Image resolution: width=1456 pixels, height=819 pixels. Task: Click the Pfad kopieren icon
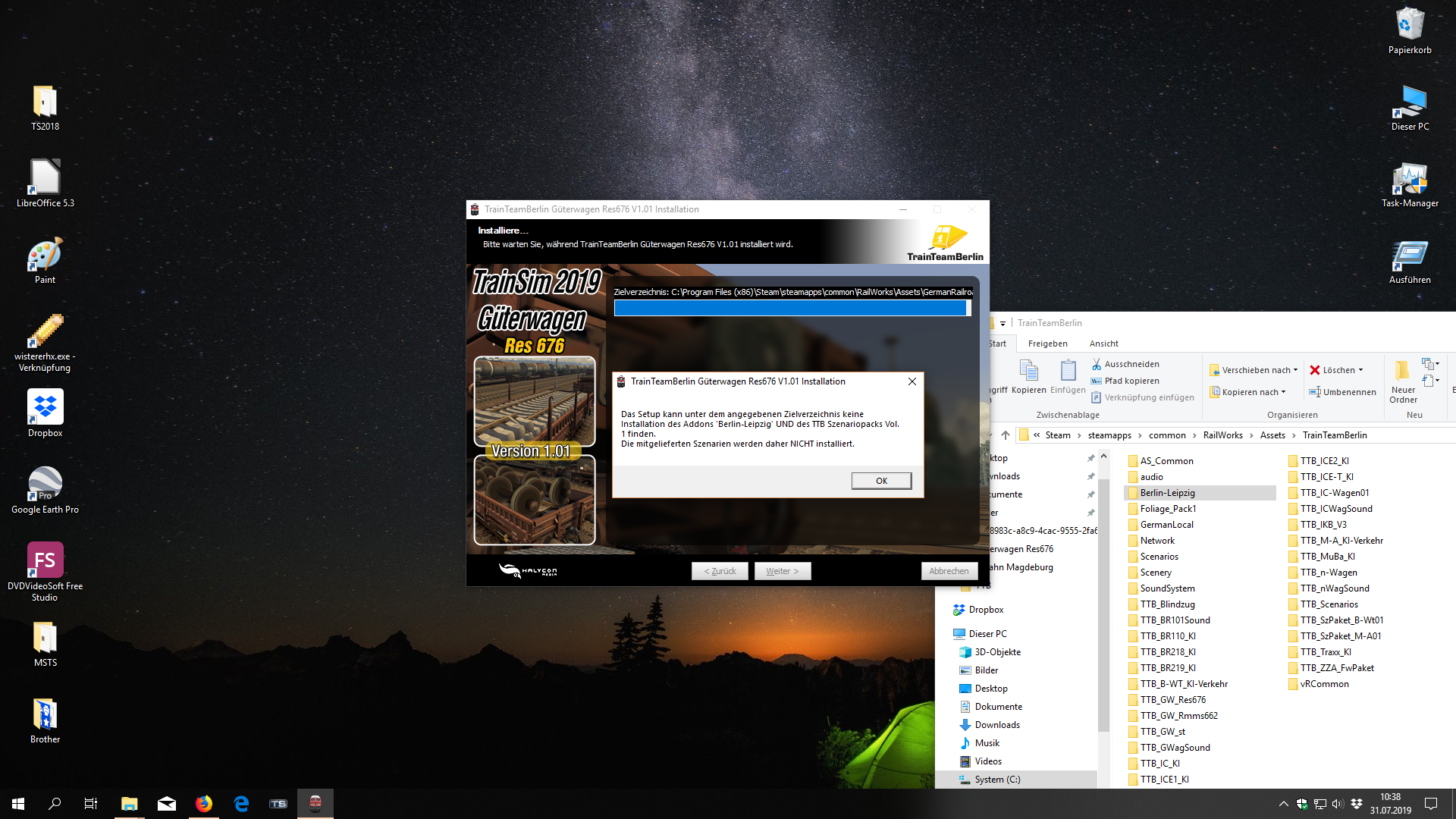pos(1096,381)
